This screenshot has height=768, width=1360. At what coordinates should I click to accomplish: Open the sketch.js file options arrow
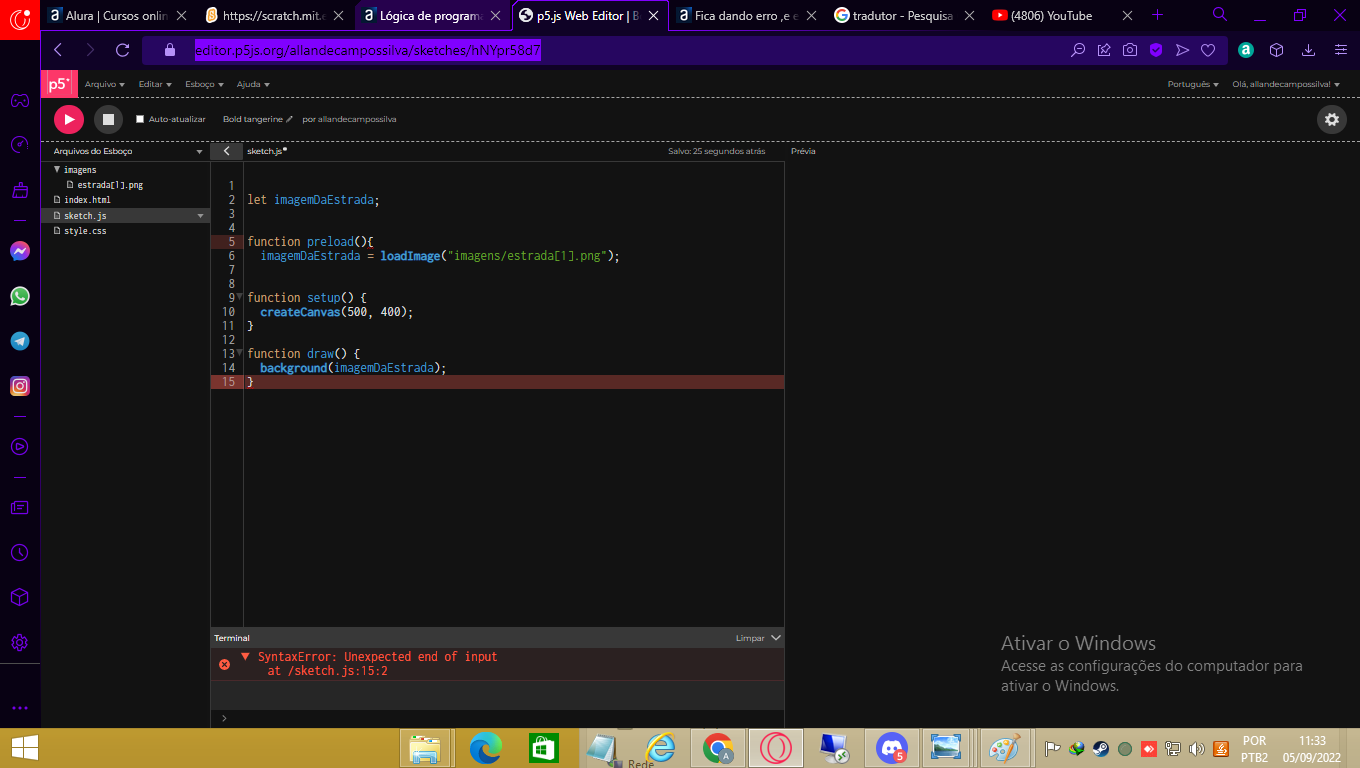(199, 216)
